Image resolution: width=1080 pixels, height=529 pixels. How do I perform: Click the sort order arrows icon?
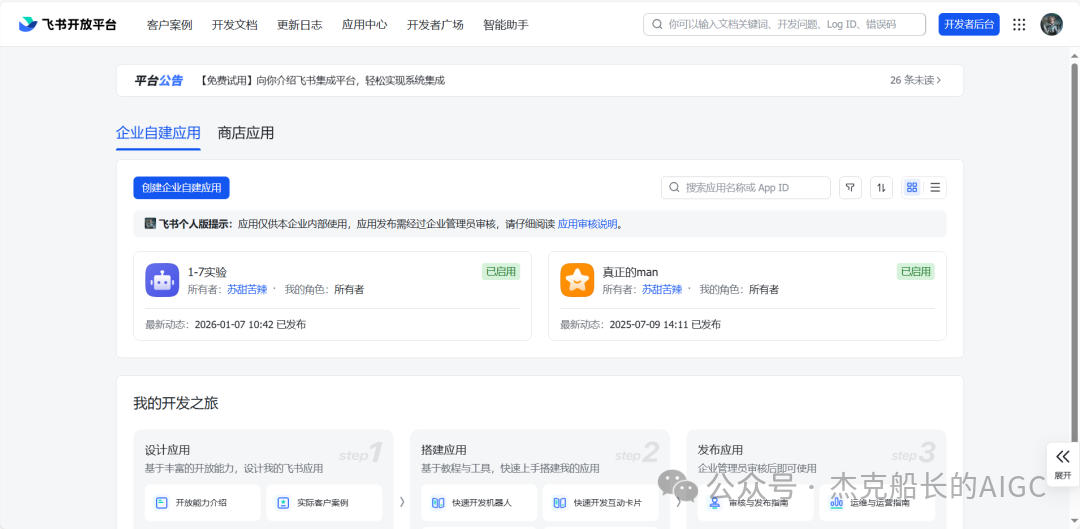882,187
